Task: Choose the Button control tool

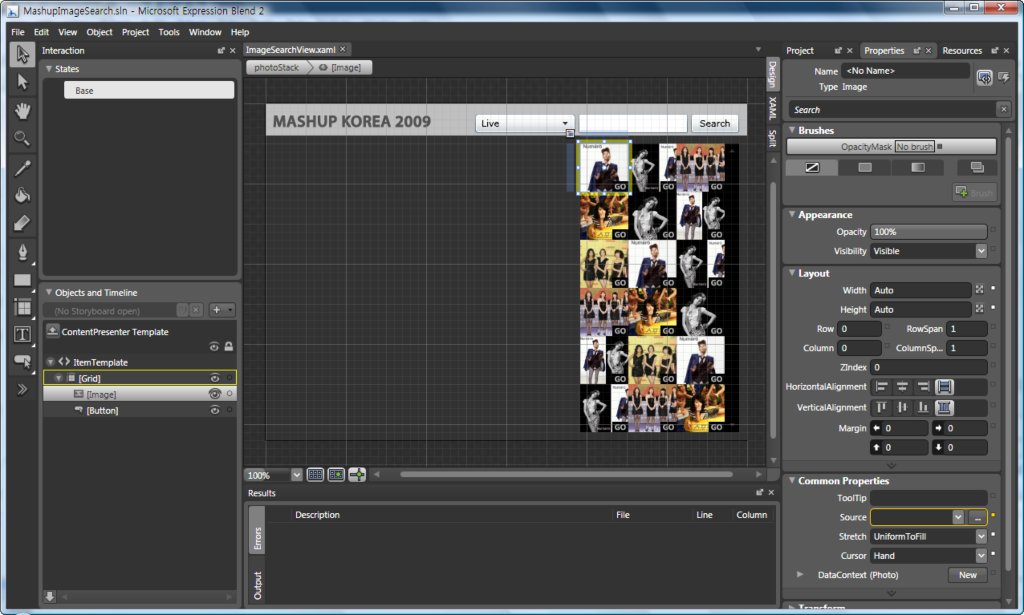Action: 22,362
